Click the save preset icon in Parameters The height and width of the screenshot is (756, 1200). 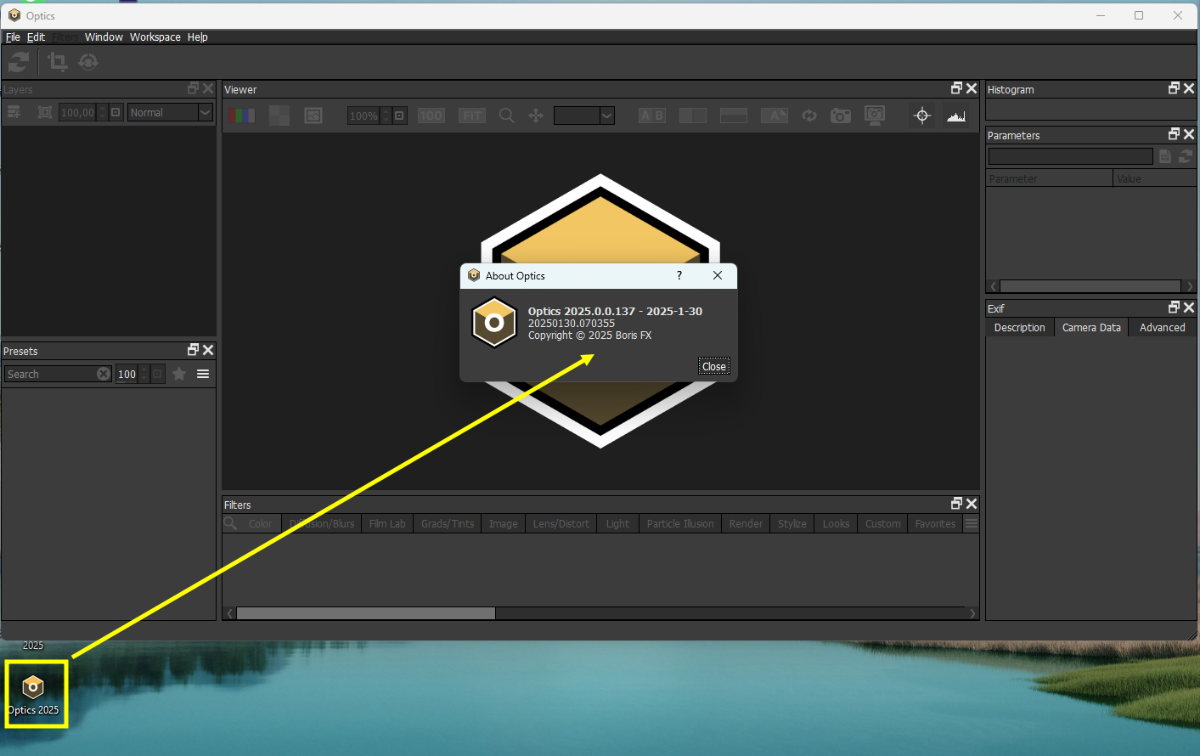(x=1165, y=157)
